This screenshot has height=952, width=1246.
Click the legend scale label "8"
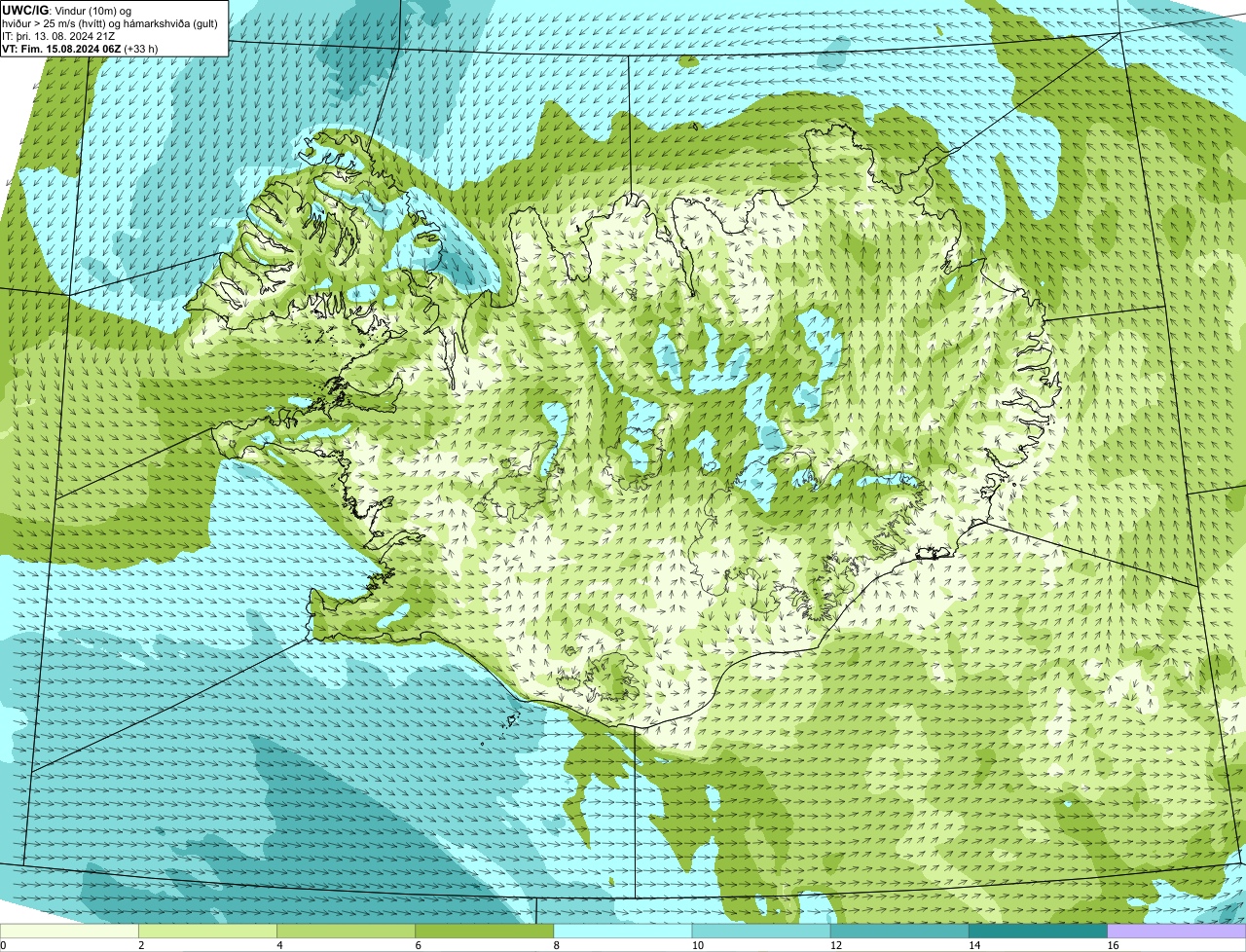pyautogui.click(x=557, y=945)
